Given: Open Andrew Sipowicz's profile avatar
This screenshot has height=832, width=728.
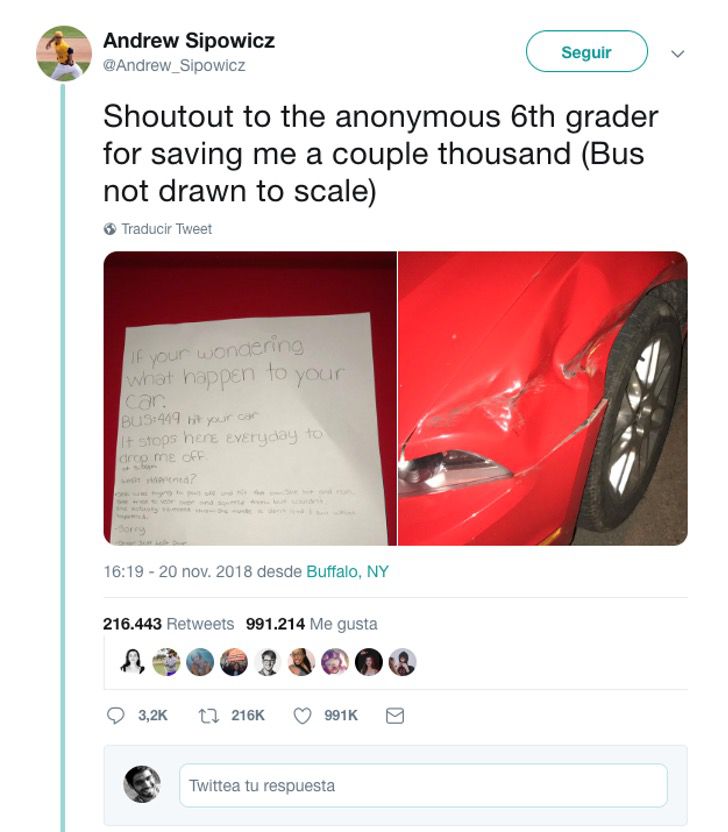Looking at the screenshot, I should click(64, 53).
